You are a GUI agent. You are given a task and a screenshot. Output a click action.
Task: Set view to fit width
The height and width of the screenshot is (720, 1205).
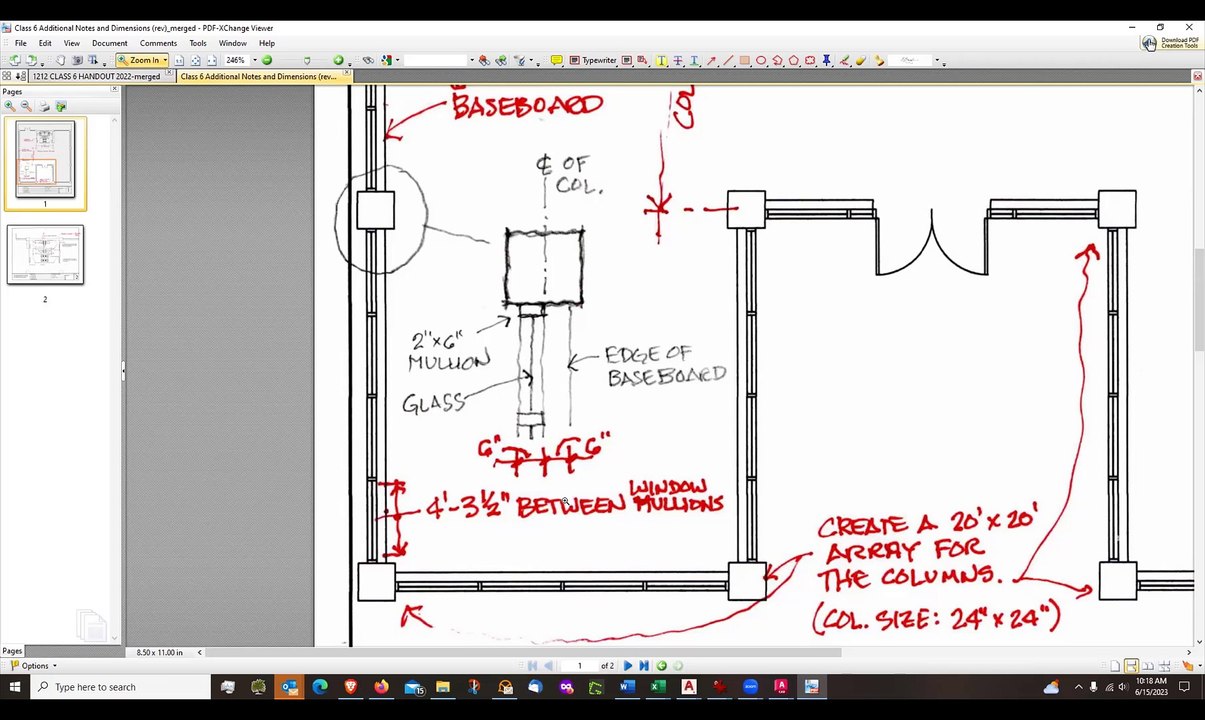(212, 60)
